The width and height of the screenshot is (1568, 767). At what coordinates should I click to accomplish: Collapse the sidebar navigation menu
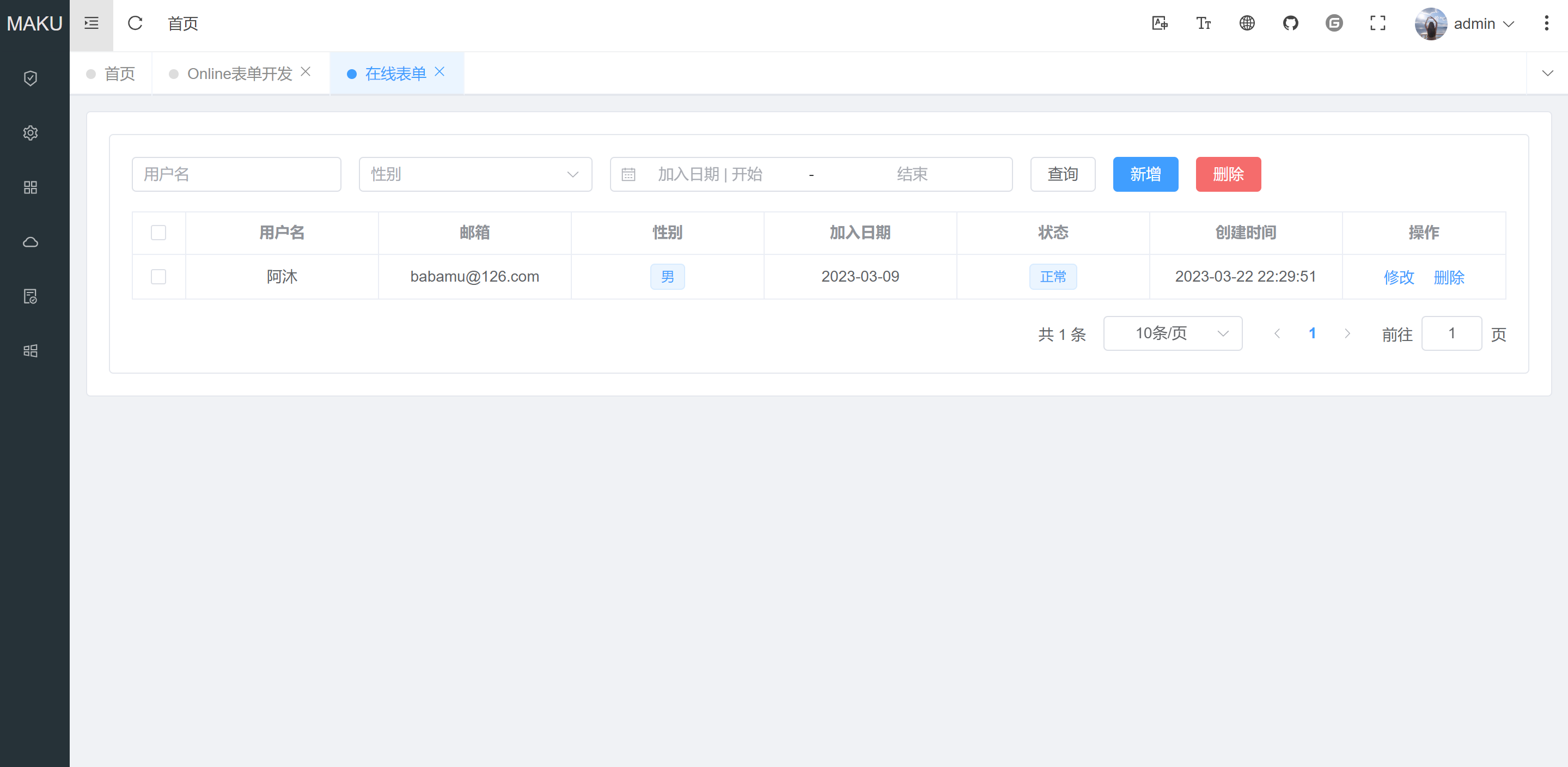(91, 23)
